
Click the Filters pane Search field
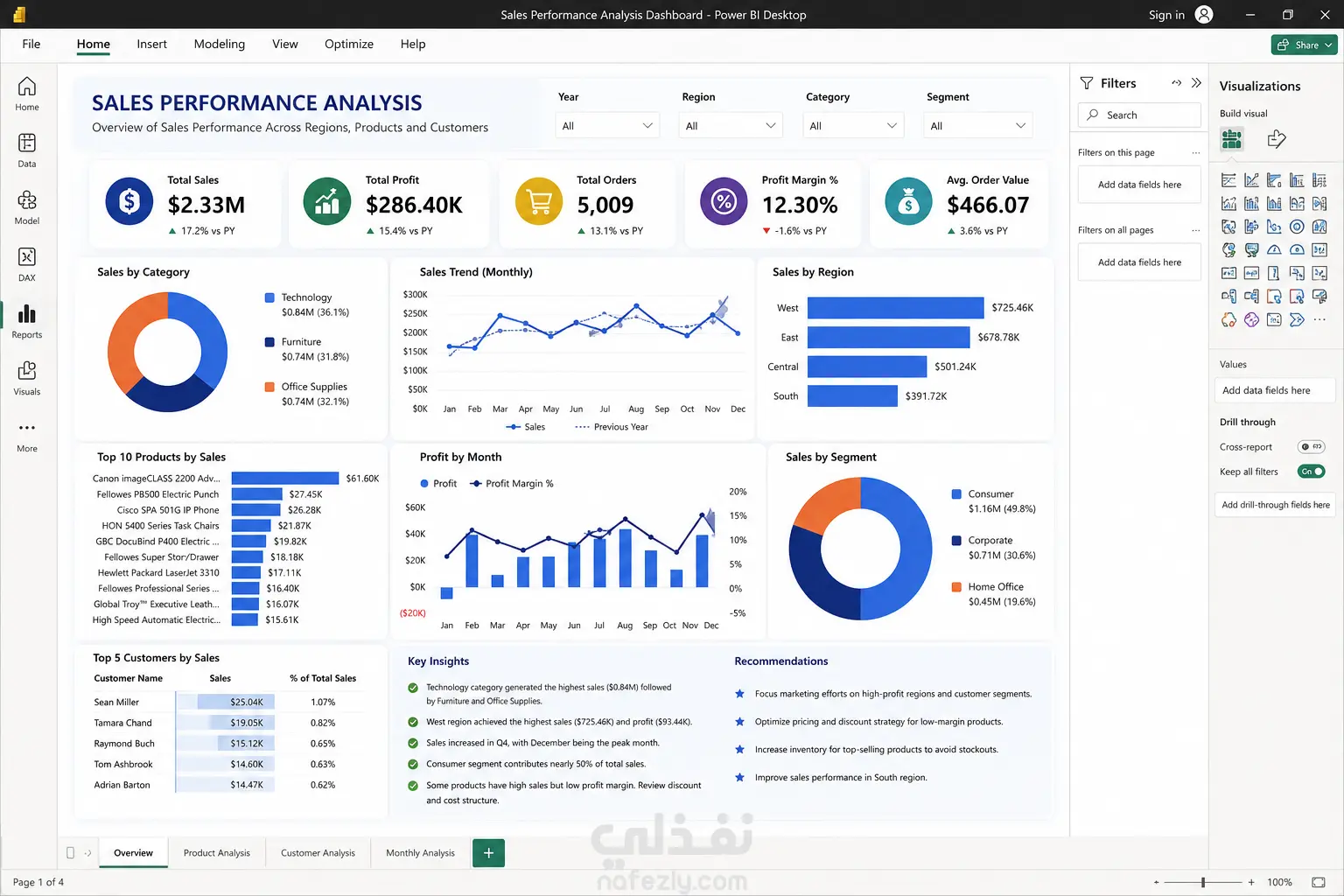tap(1139, 115)
